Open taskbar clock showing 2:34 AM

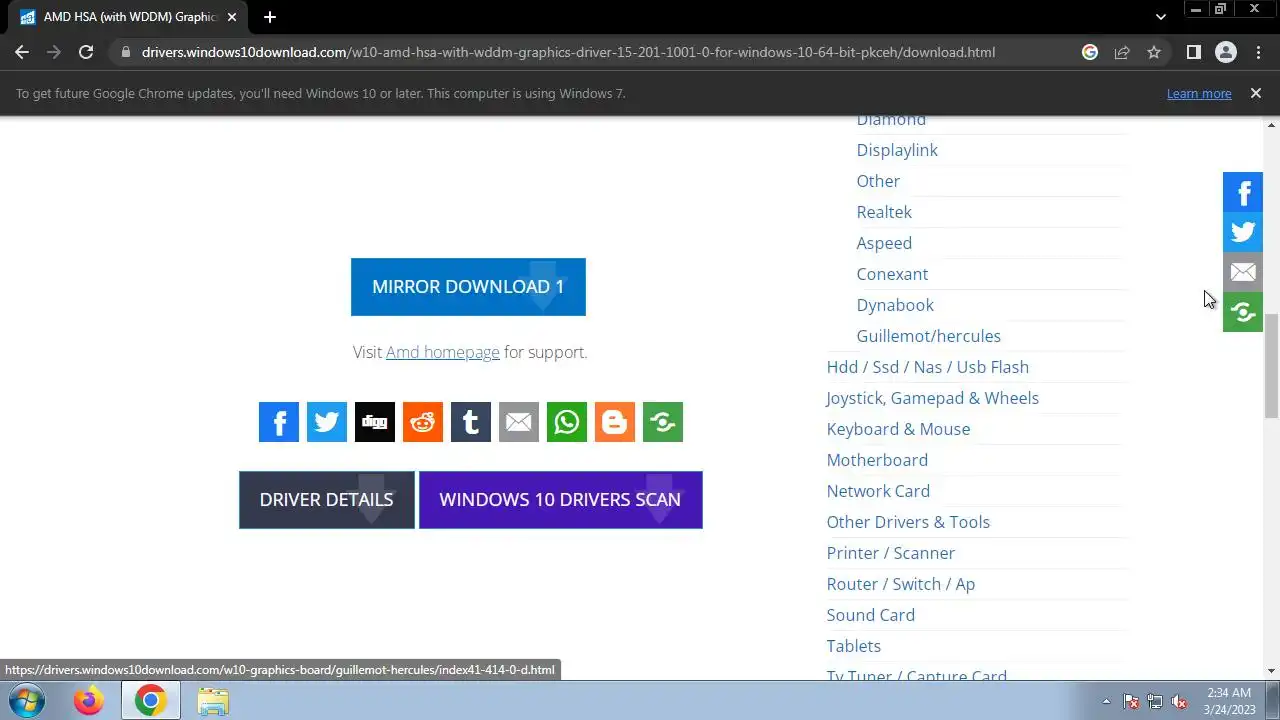pyautogui.click(x=1229, y=701)
